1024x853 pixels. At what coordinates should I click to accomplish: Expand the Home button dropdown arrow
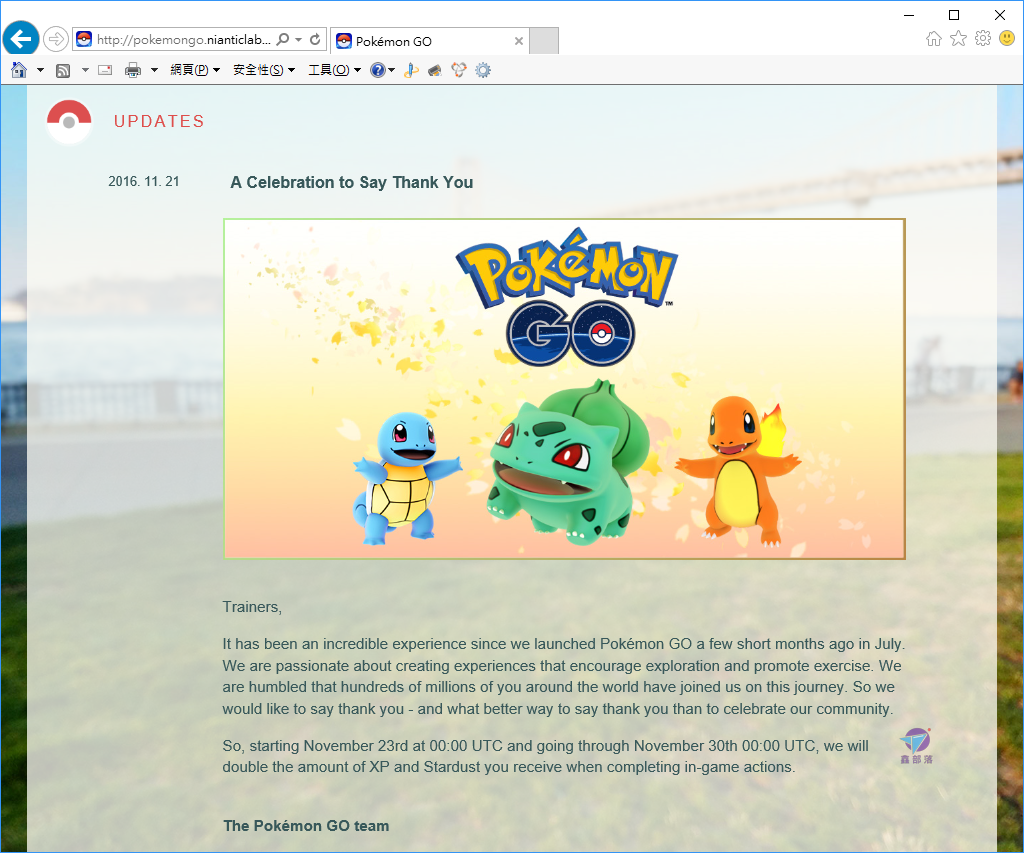pos(40,70)
